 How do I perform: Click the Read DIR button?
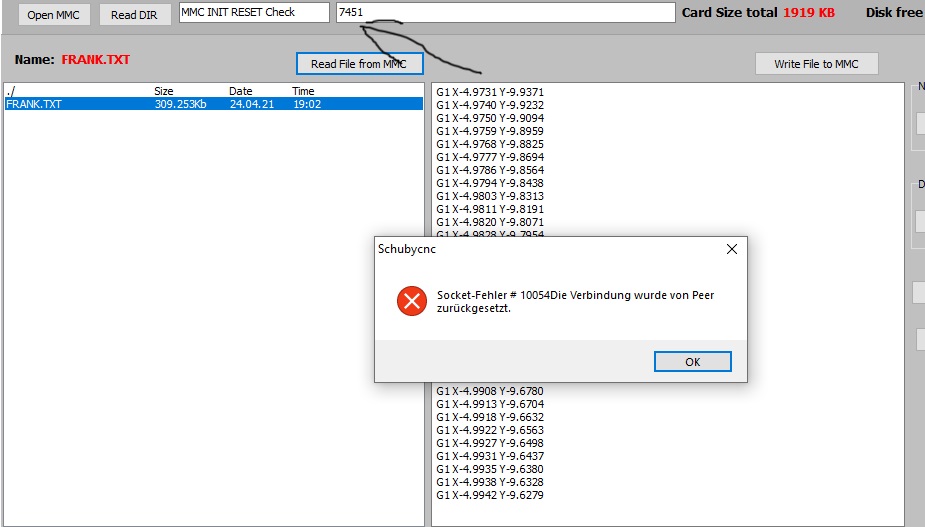click(135, 15)
